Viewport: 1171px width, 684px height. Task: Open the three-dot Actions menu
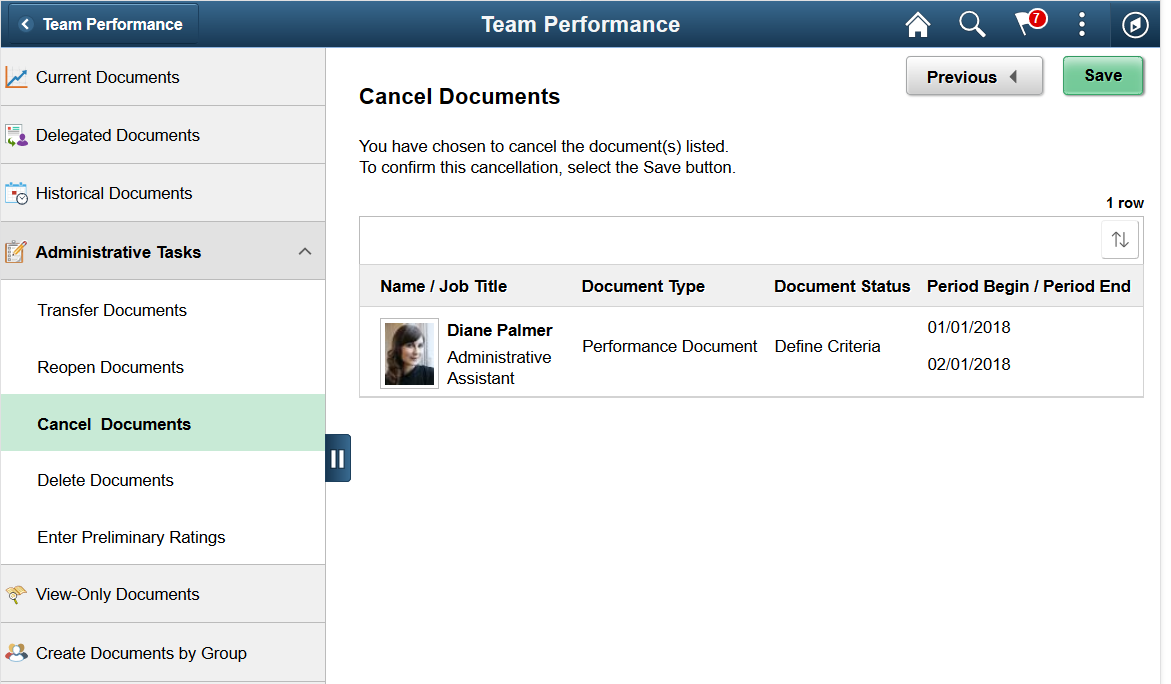[1081, 25]
